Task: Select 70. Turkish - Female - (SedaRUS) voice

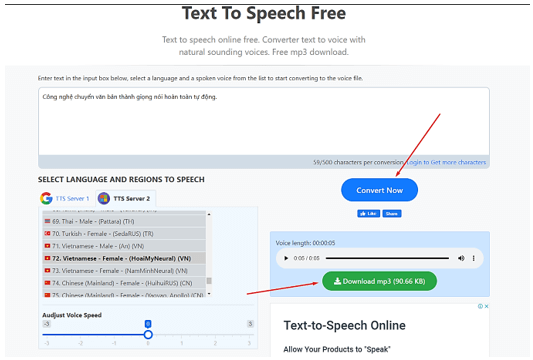Action: (x=124, y=234)
